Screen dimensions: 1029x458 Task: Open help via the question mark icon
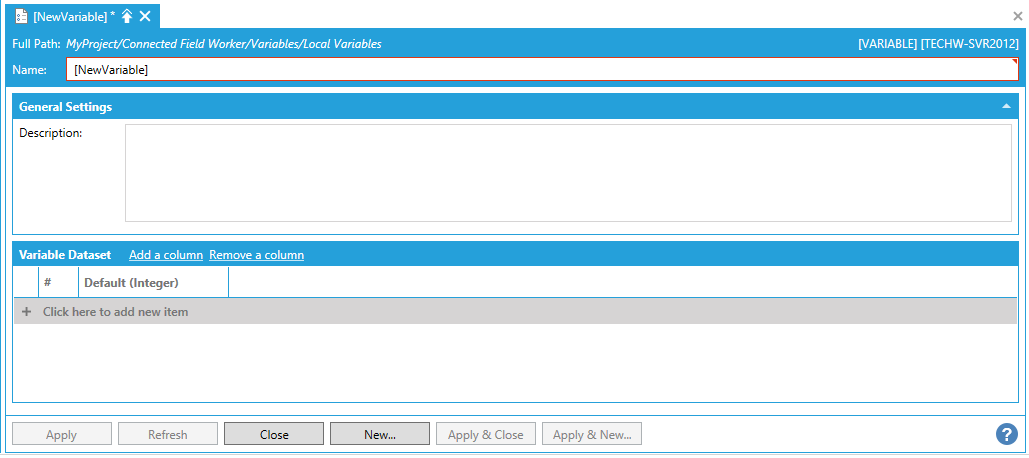click(1006, 434)
